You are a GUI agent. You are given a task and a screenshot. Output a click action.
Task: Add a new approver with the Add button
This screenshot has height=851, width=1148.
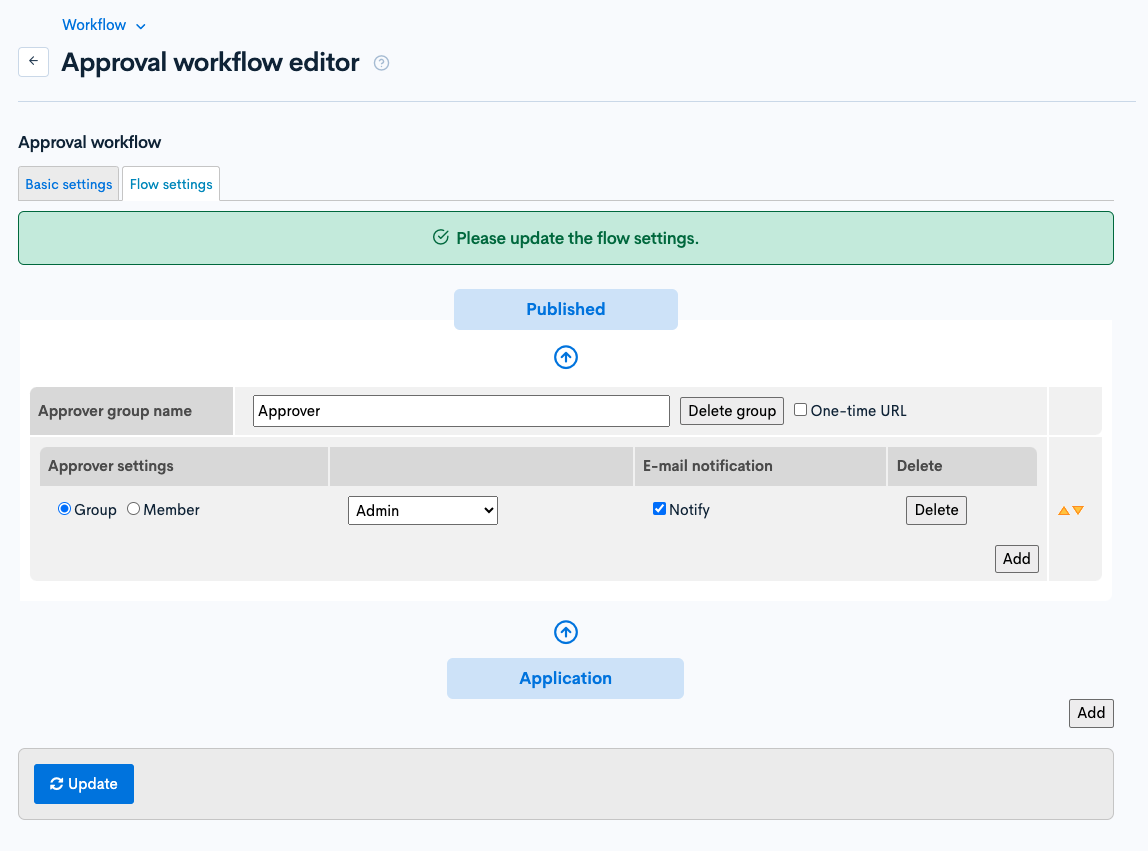point(1016,558)
